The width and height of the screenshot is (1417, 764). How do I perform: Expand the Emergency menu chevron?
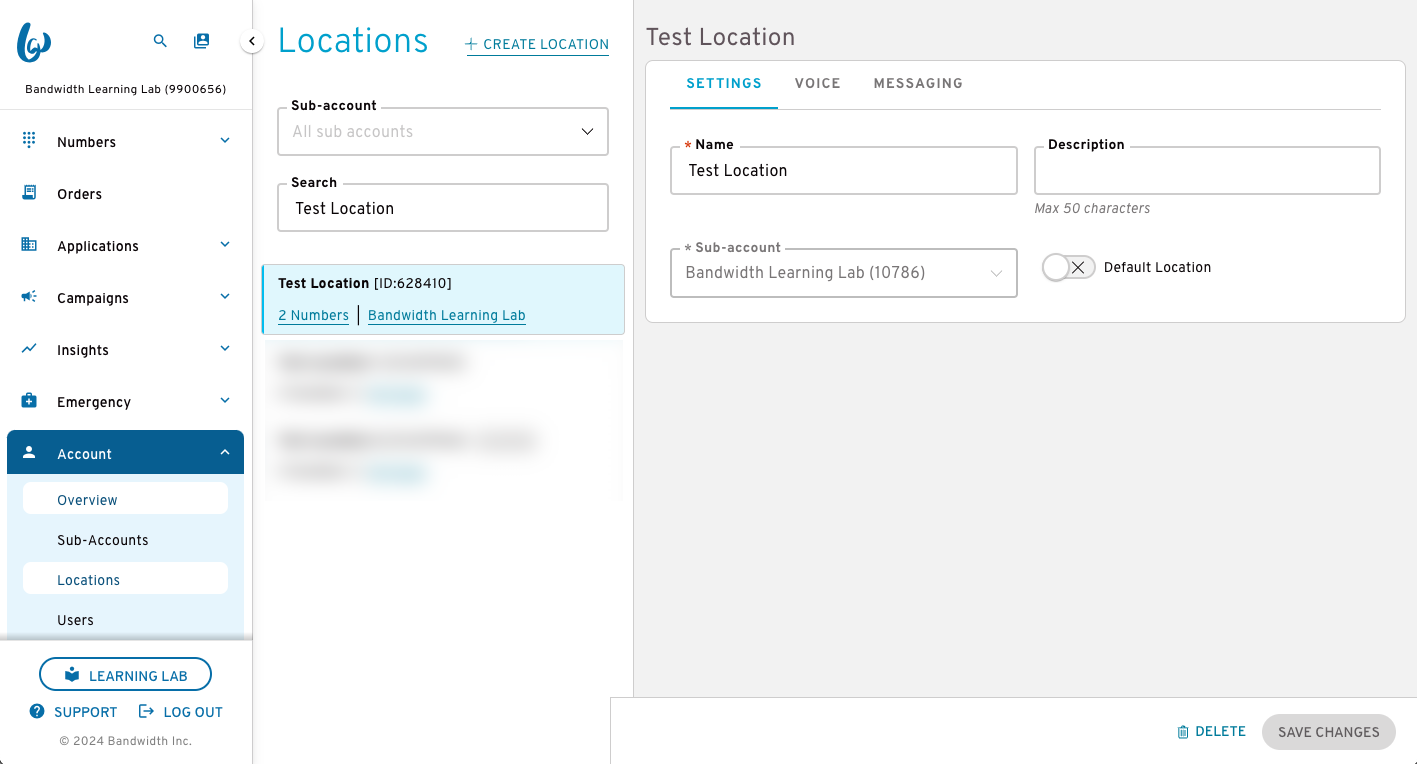point(225,401)
